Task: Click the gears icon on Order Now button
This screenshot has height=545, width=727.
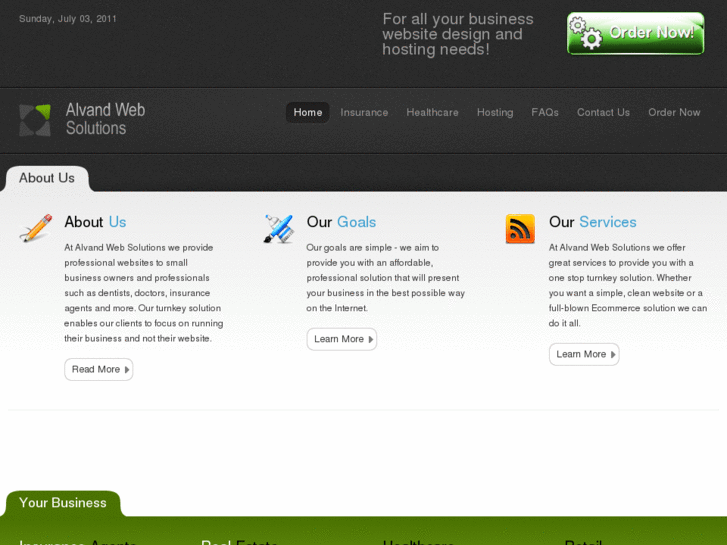Action: coord(585,33)
